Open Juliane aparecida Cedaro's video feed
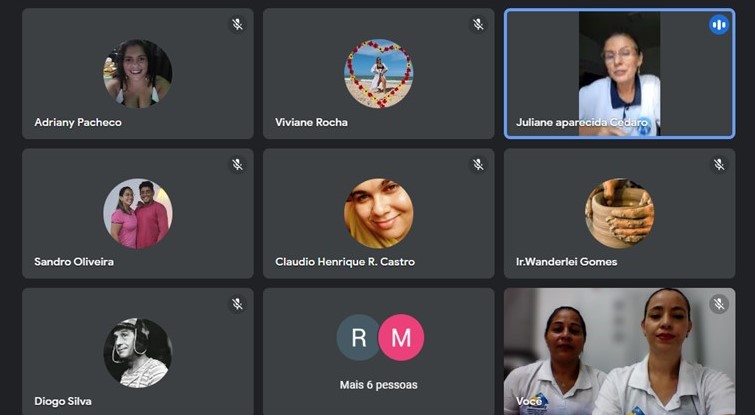Image resolution: width=755 pixels, height=415 pixels. (x=619, y=74)
